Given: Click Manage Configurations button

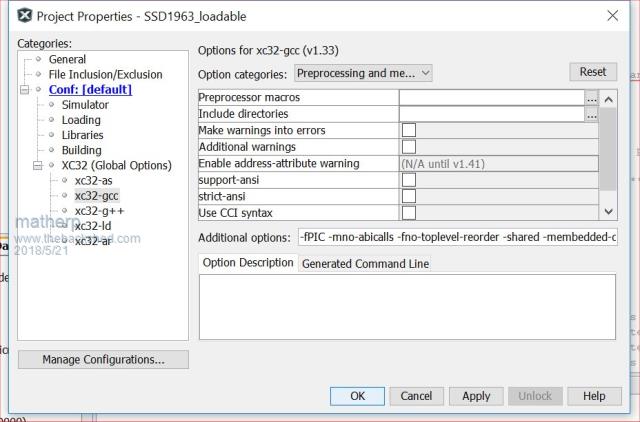Looking at the screenshot, I should pos(103,360).
